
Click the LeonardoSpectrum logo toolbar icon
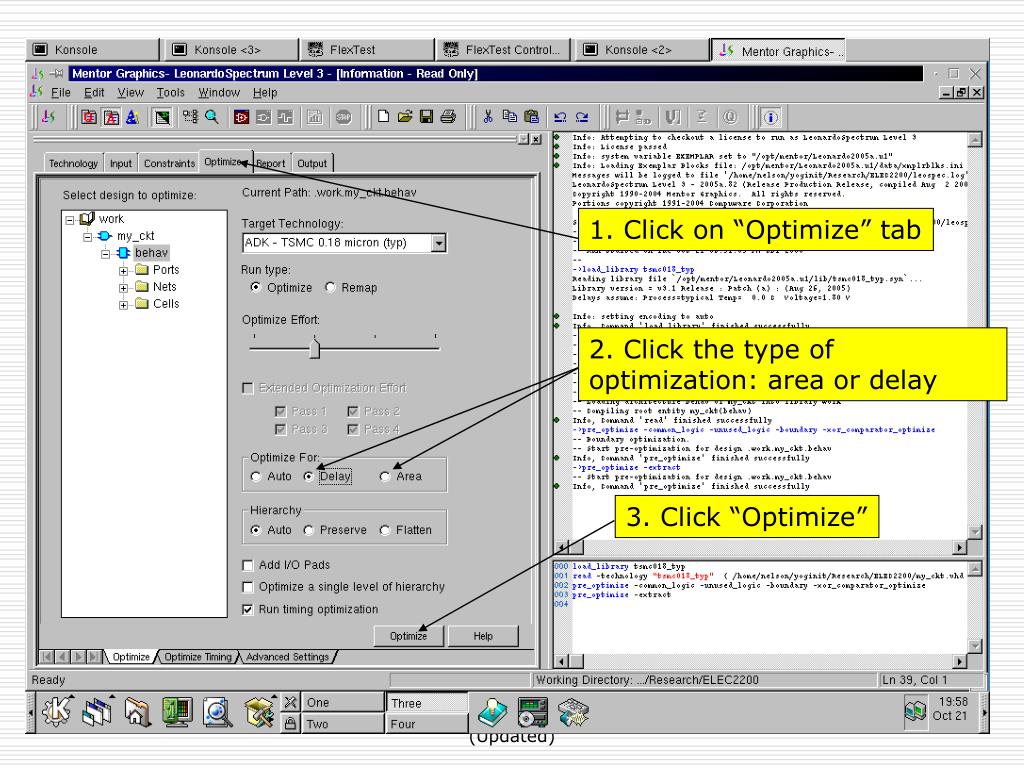tap(48, 117)
